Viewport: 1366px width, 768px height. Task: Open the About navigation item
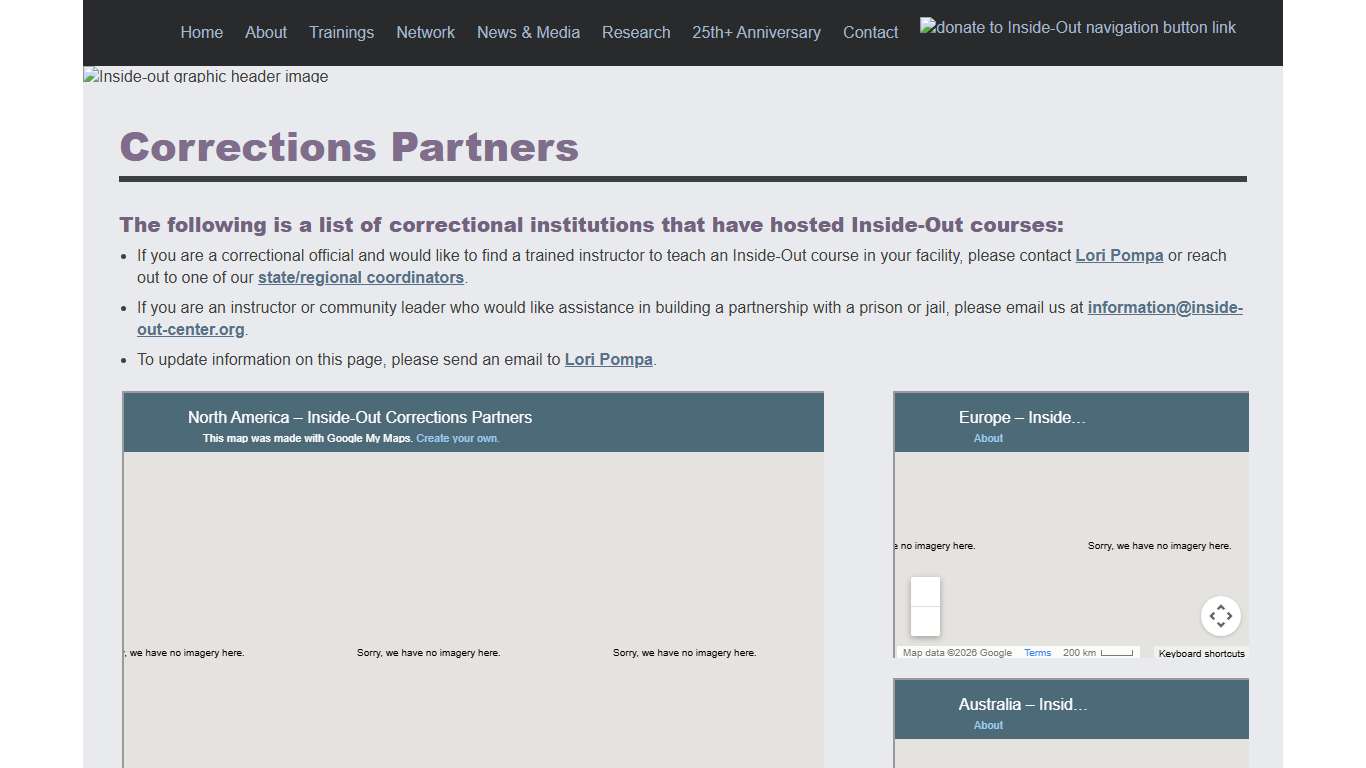[265, 32]
